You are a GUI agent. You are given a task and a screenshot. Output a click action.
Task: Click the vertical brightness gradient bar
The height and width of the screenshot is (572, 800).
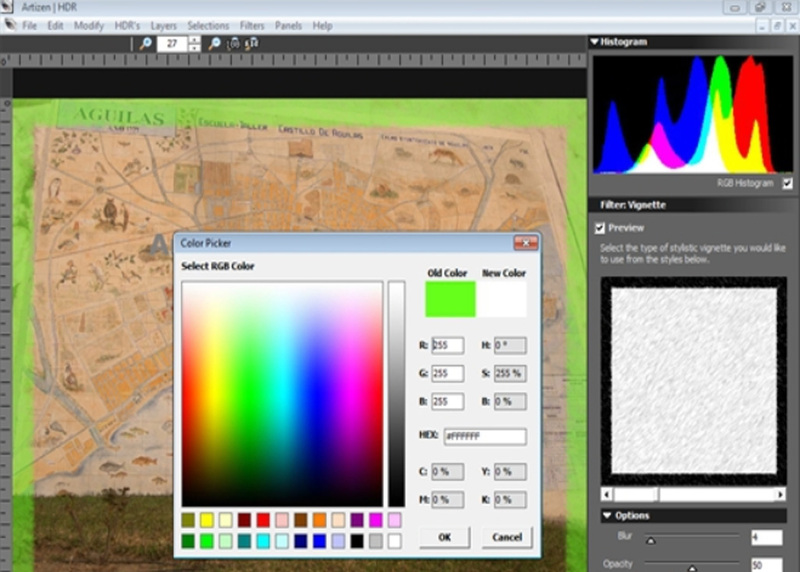pyautogui.click(x=396, y=394)
